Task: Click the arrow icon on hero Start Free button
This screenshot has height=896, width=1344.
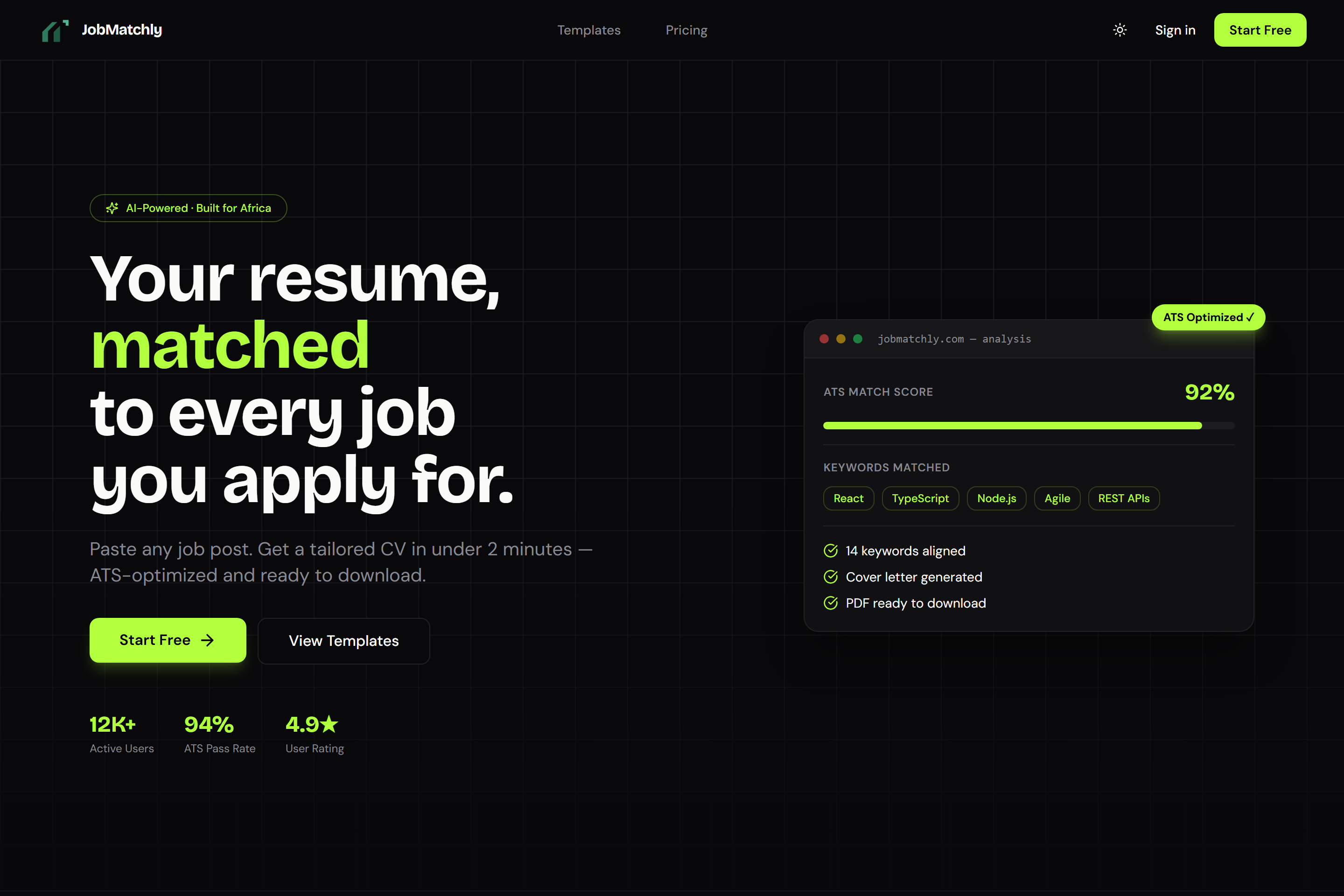Action: coord(207,640)
